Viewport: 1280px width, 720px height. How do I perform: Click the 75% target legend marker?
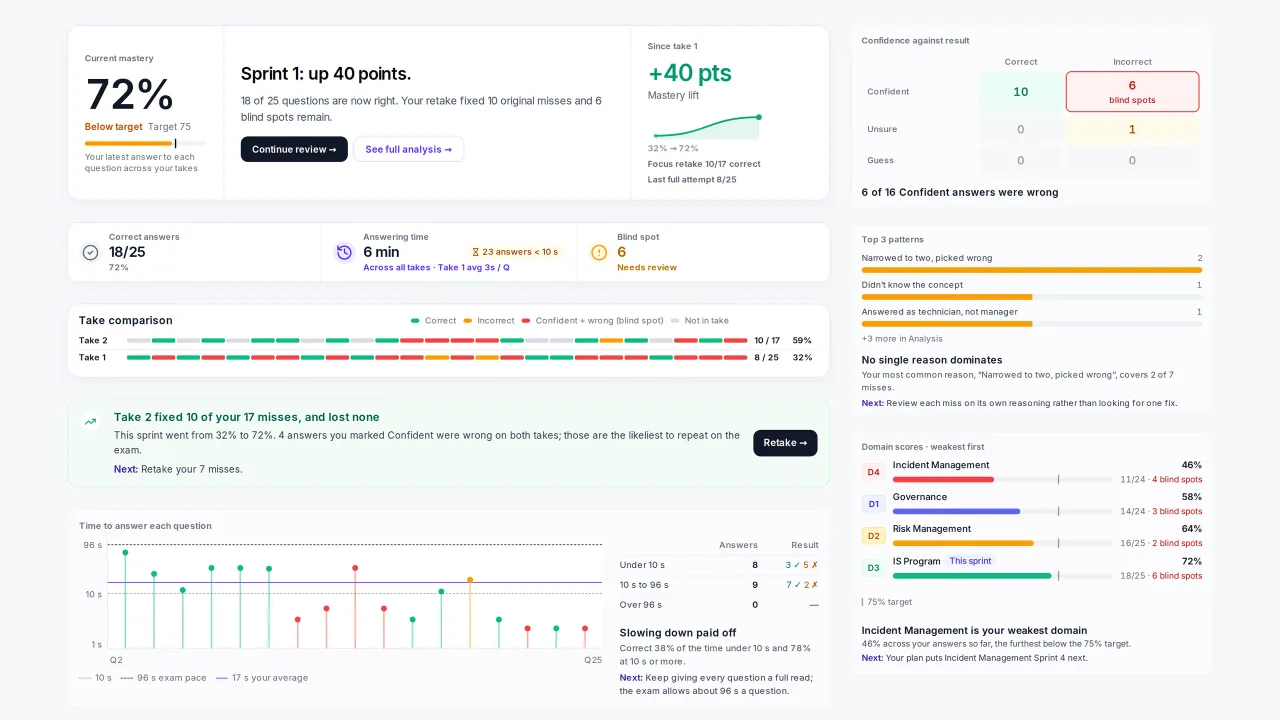click(887, 602)
